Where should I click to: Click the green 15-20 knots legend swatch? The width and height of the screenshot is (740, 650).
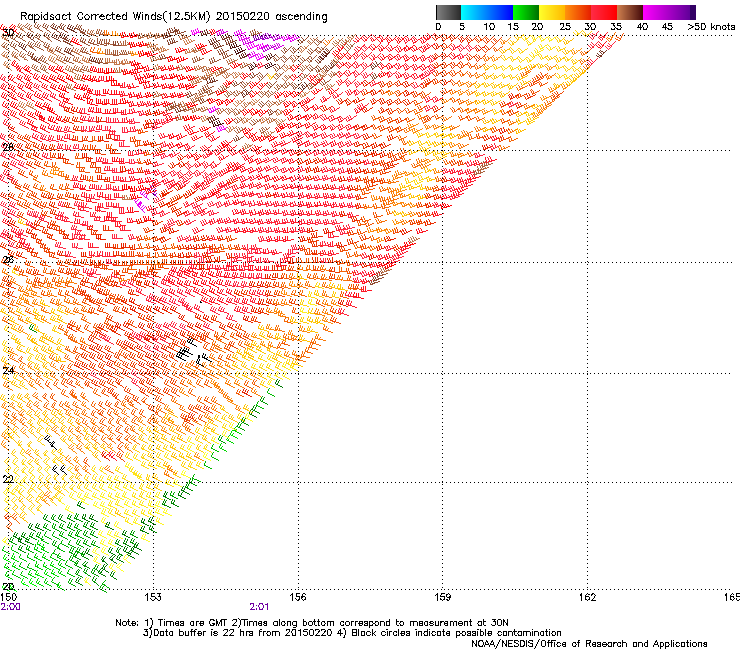(x=526, y=13)
